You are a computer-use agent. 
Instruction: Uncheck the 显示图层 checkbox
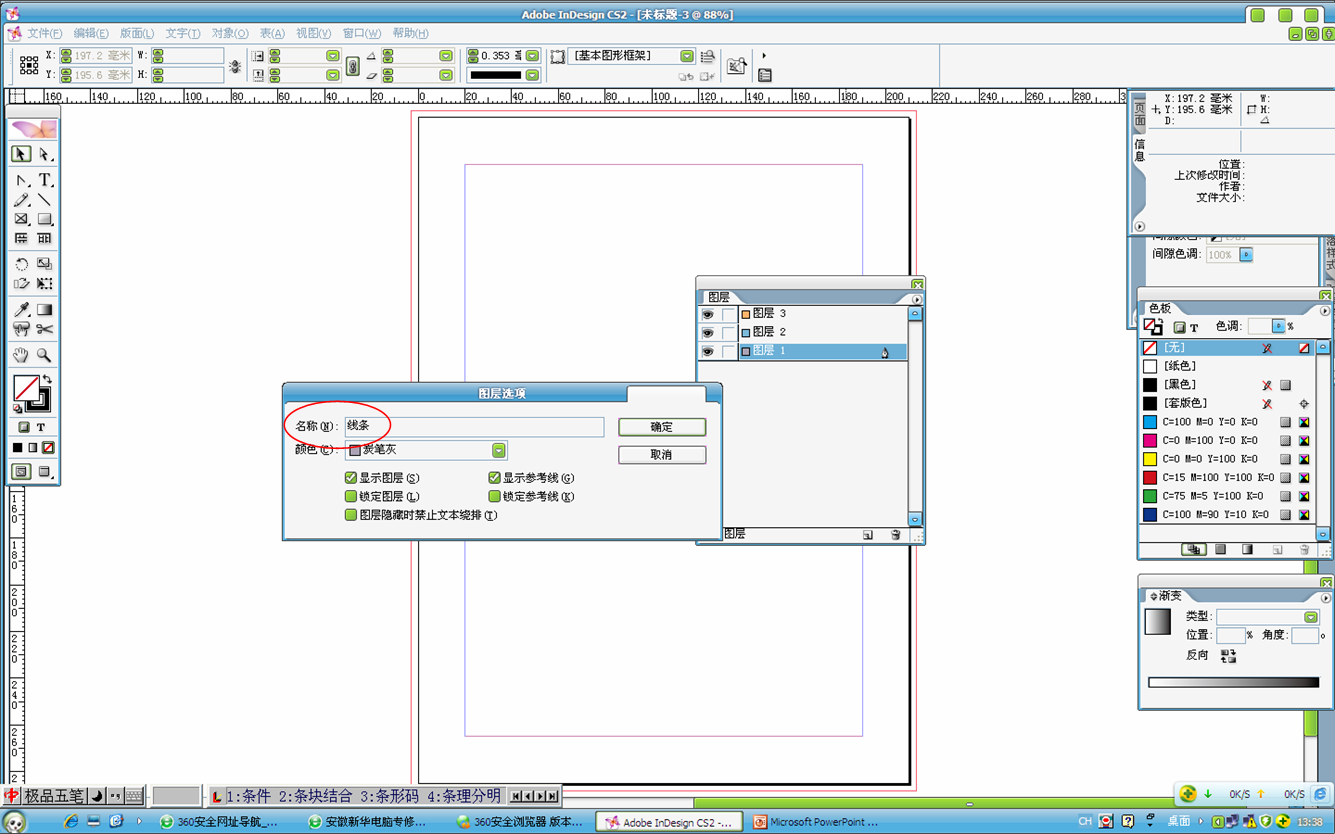[351, 478]
